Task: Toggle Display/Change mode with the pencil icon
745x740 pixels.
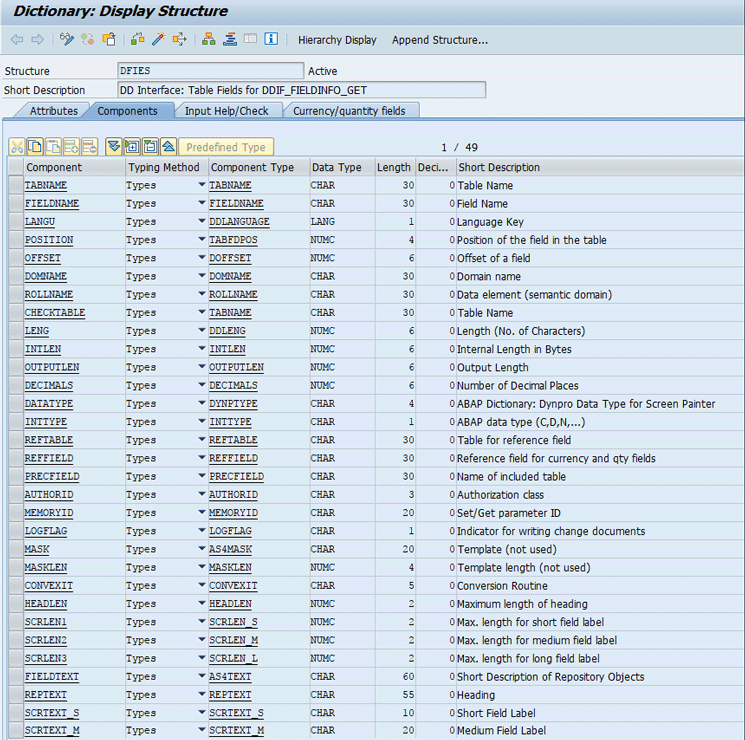Action: [x=67, y=40]
